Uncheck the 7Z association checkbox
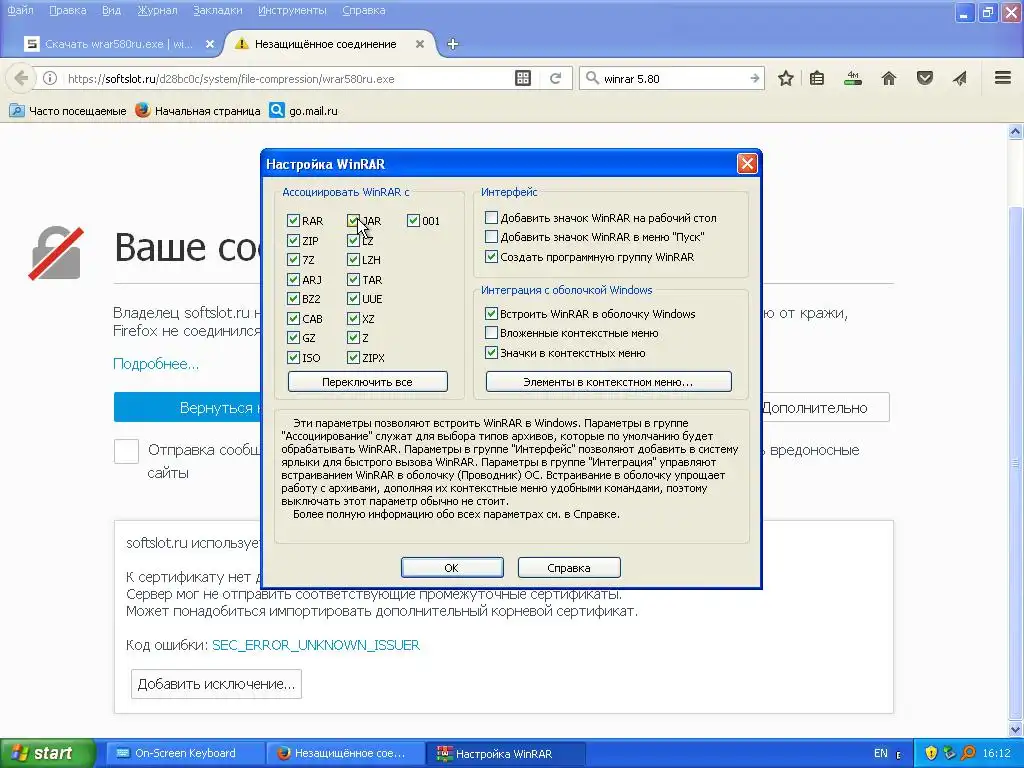Screen dimensions: 1024x768 (x=293, y=260)
